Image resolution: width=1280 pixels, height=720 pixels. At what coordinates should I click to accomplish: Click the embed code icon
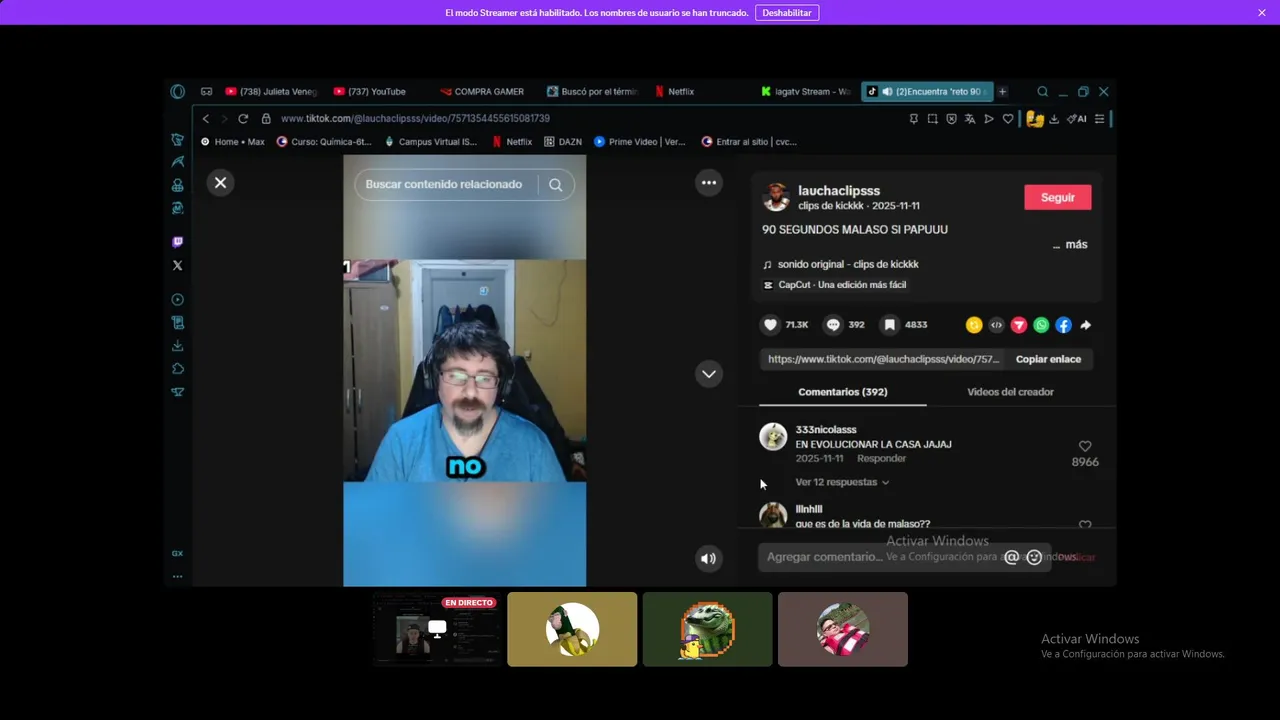pos(996,325)
